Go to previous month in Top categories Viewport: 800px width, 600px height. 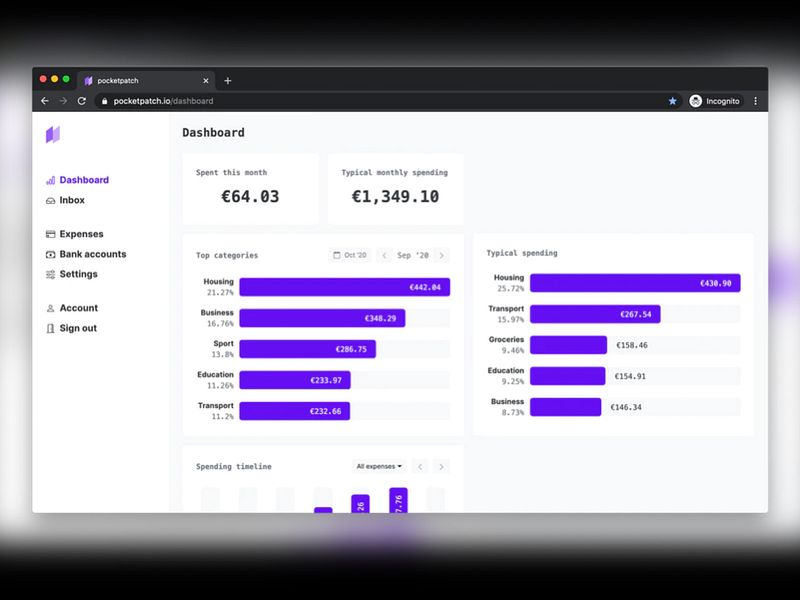(384, 255)
